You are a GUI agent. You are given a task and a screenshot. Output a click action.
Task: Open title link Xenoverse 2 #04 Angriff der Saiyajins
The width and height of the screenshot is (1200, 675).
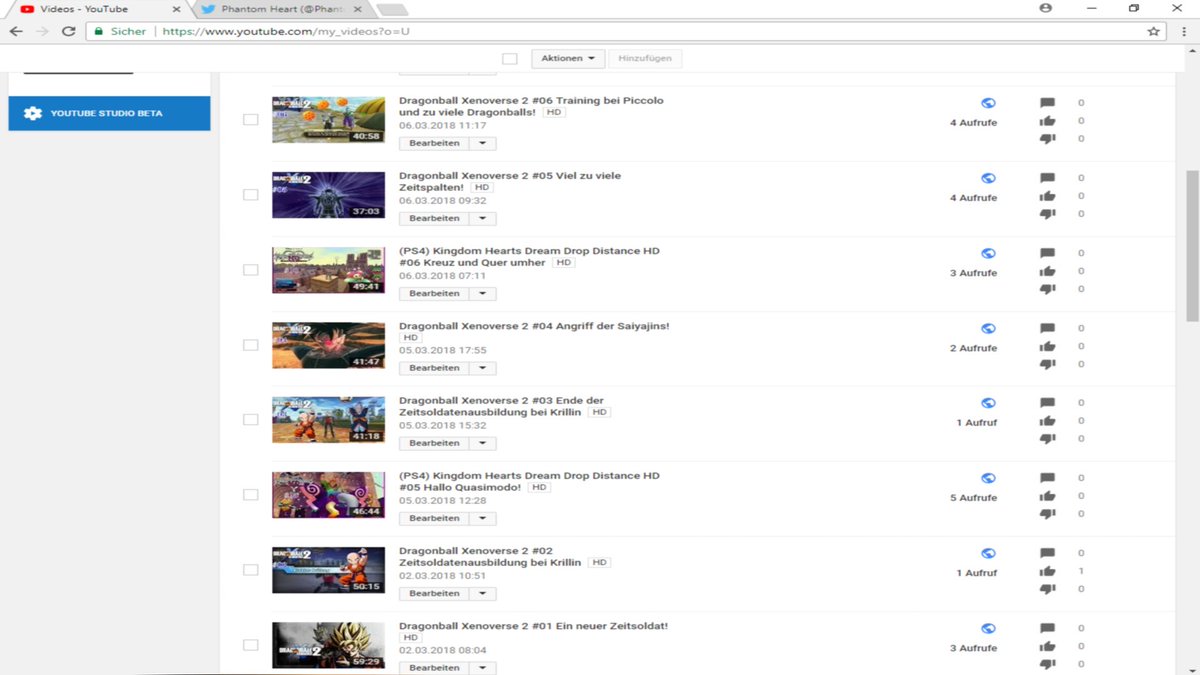click(x=534, y=326)
